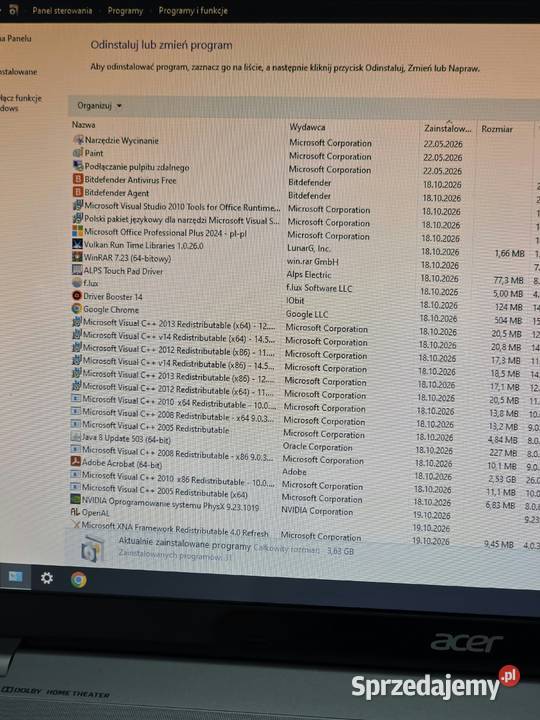This screenshot has width=540, height=720.
Task: Click the Microsoft XNA Framework icon
Action: (75, 524)
